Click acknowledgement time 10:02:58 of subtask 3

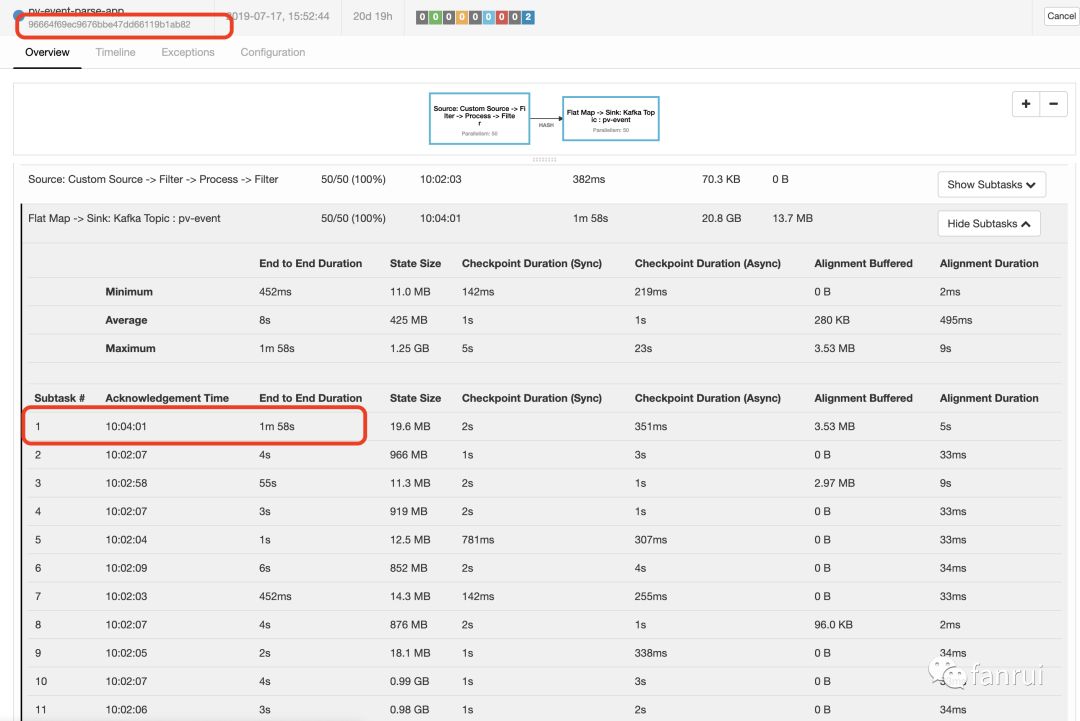pos(126,483)
